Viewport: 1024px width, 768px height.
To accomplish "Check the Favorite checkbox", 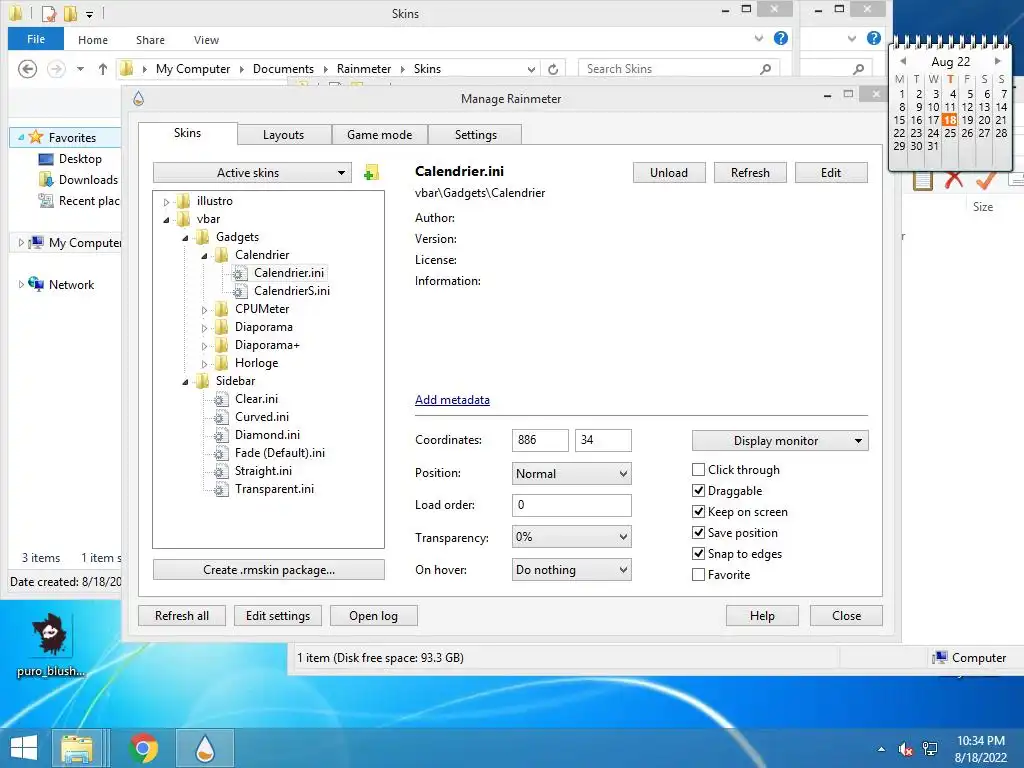I will [x=698, y=575].
